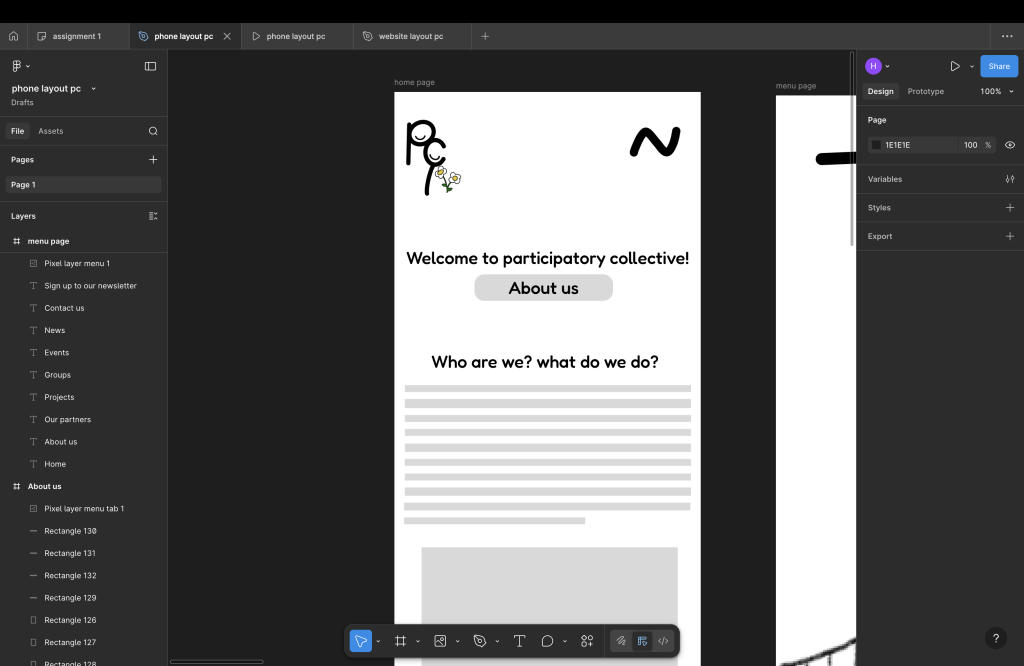
Task: Select the Contact us layer
Action: (x=64, y=308)
